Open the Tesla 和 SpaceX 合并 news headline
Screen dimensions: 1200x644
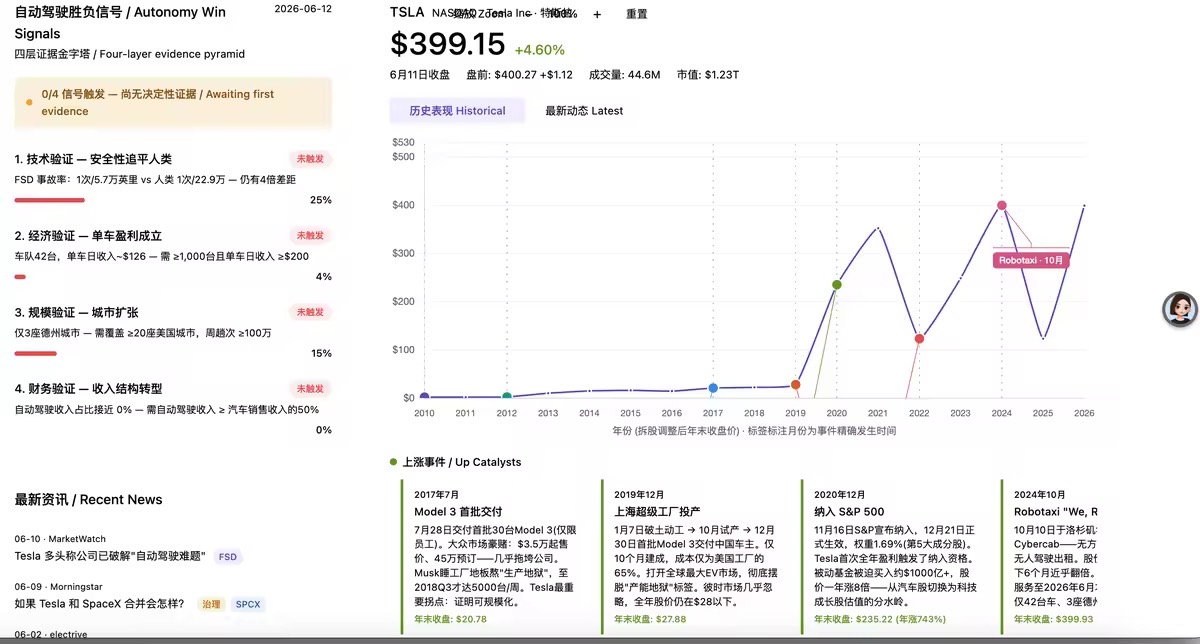tap(100, 604)
